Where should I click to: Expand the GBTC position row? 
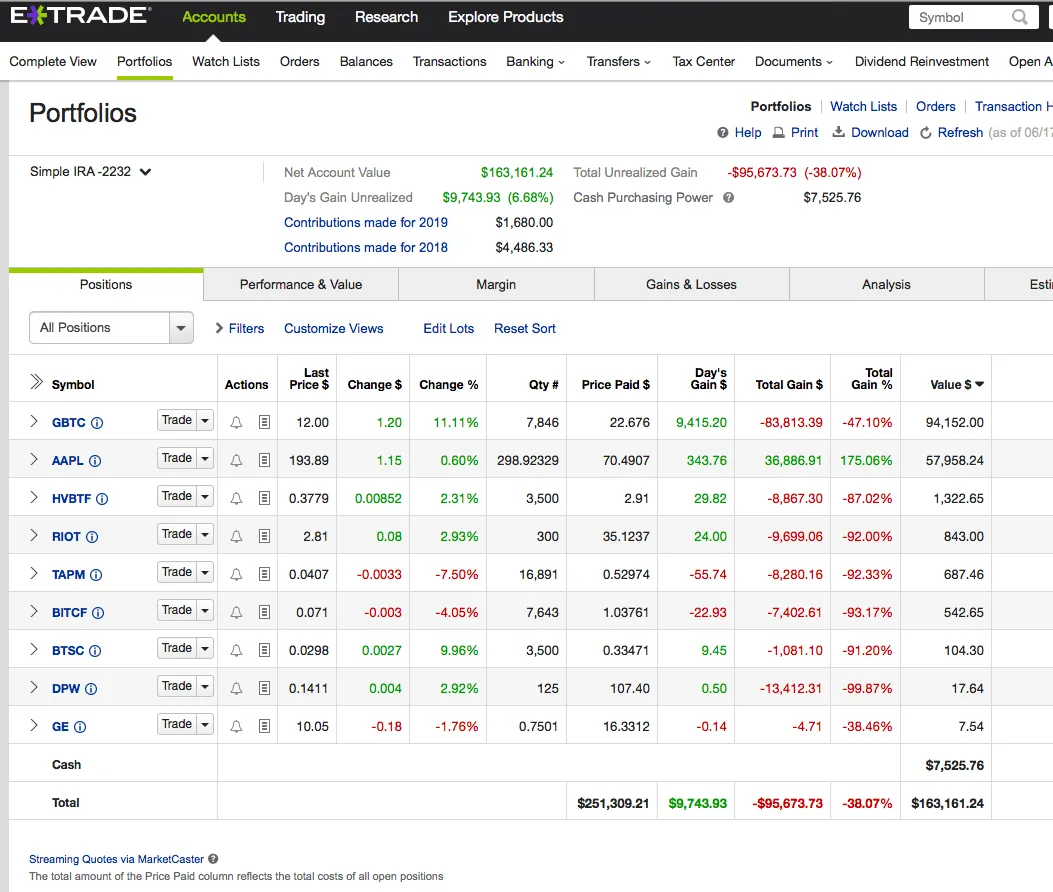pos(34,421)
